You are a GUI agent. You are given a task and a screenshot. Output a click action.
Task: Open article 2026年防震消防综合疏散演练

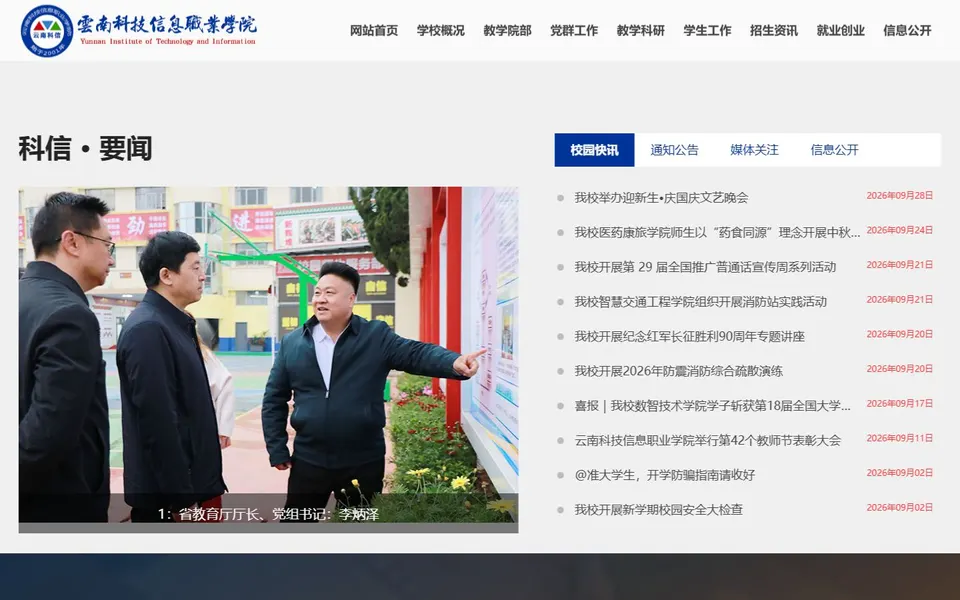(x=678, y=371)
